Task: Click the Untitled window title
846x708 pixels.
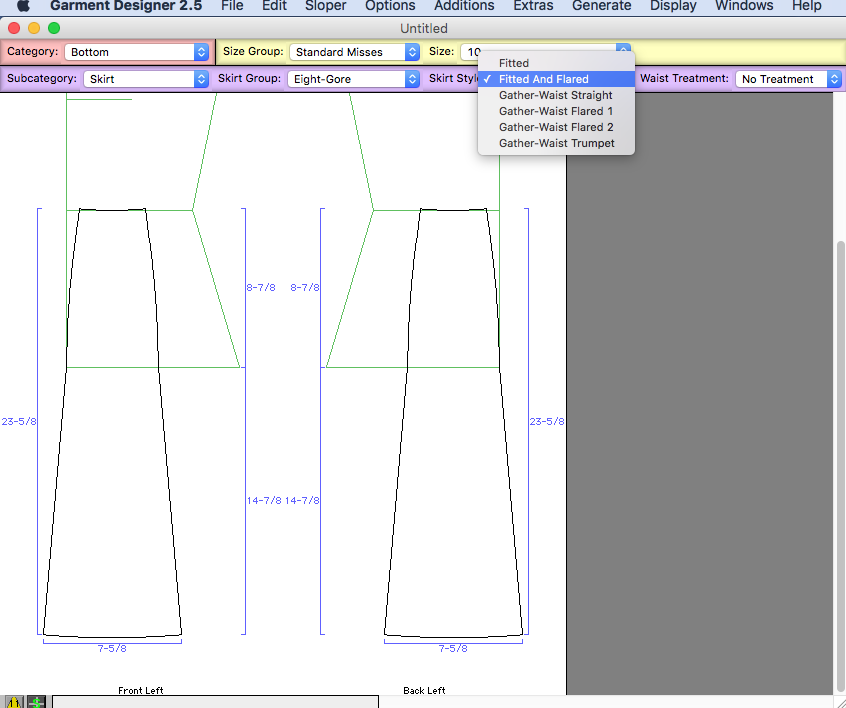Action: click(x=424, y=28)
